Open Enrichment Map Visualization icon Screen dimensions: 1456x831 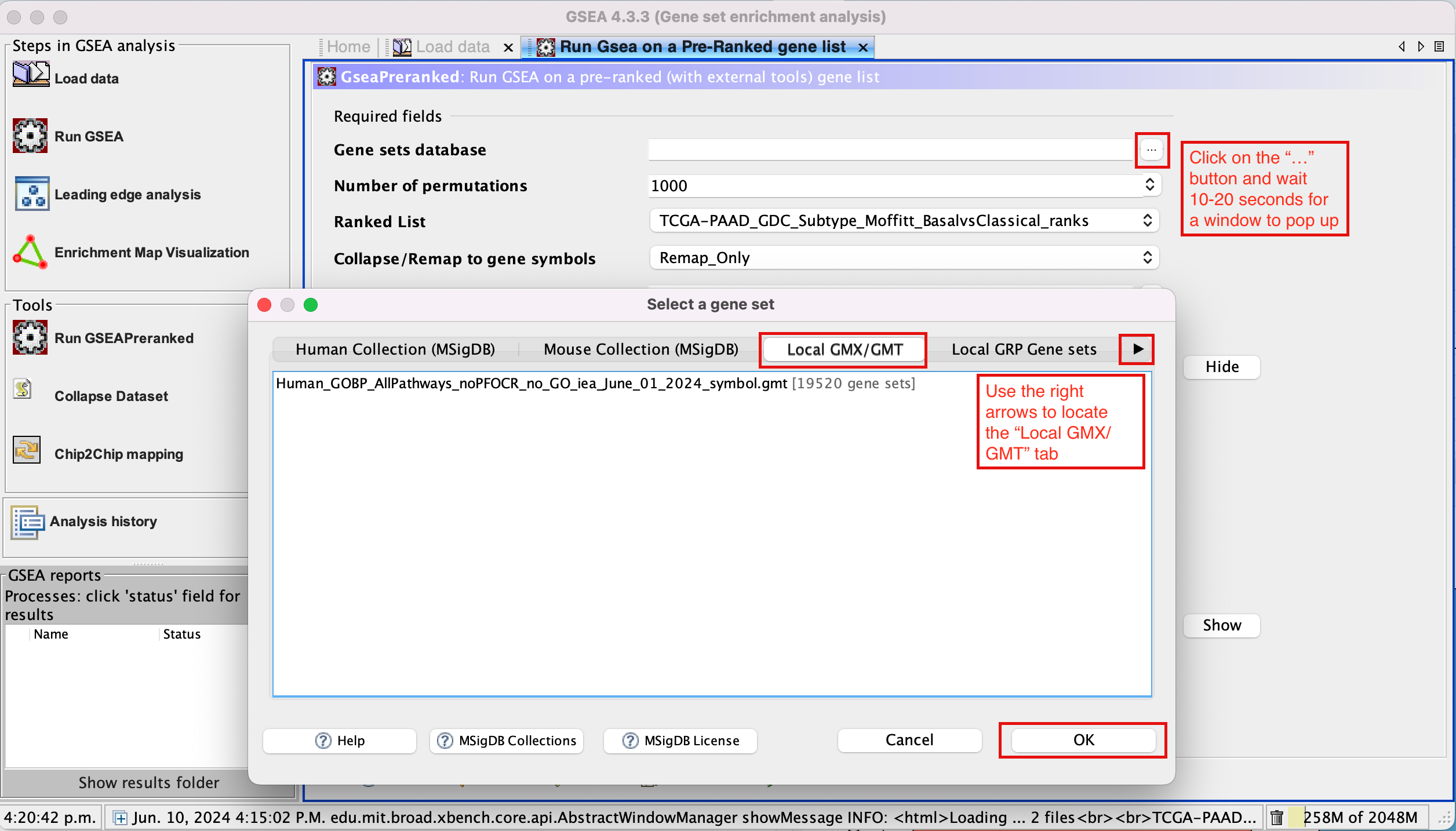[x=30, y=252]
